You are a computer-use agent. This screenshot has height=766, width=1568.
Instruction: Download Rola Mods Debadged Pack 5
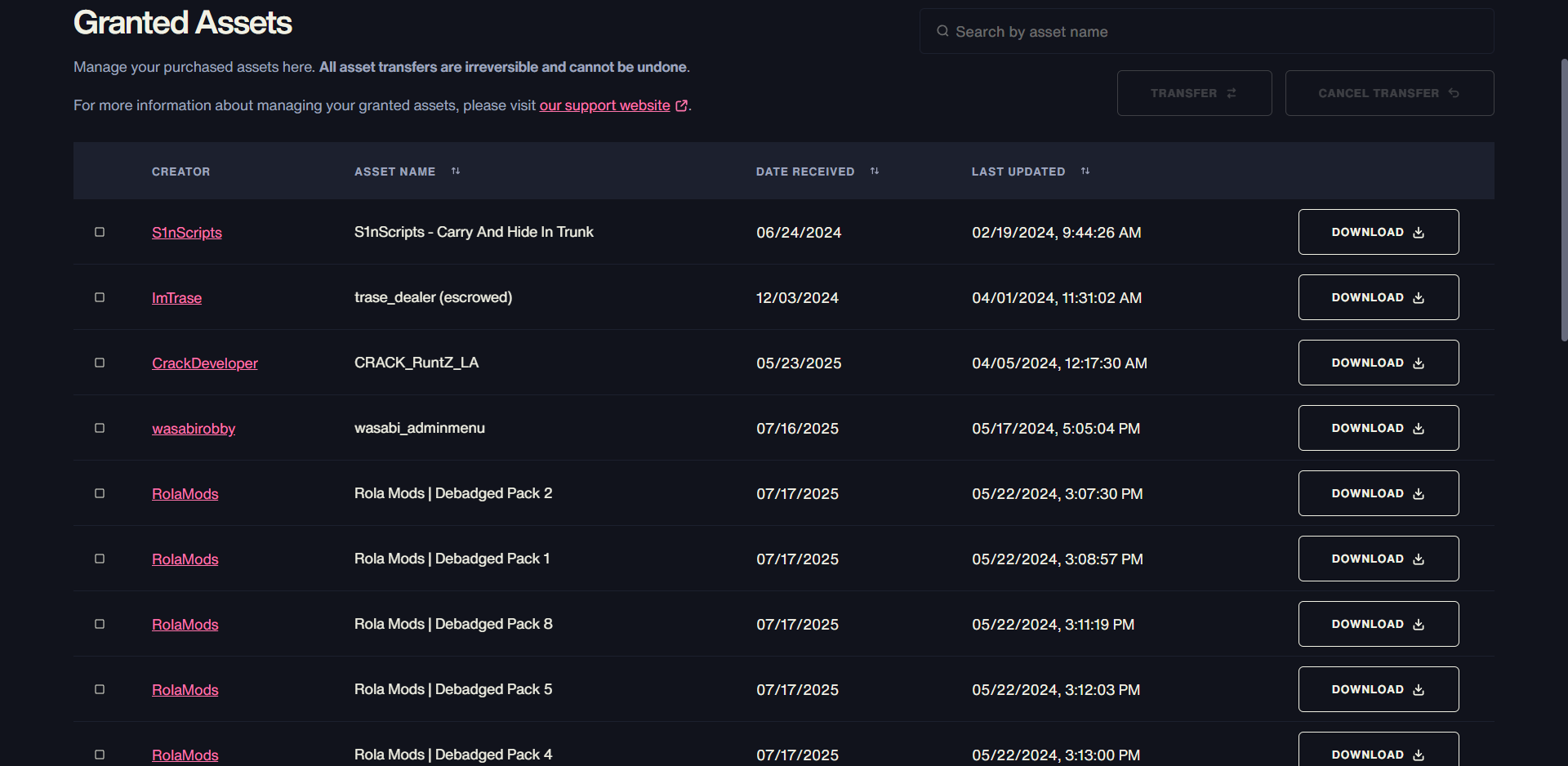pos(1379,689)
